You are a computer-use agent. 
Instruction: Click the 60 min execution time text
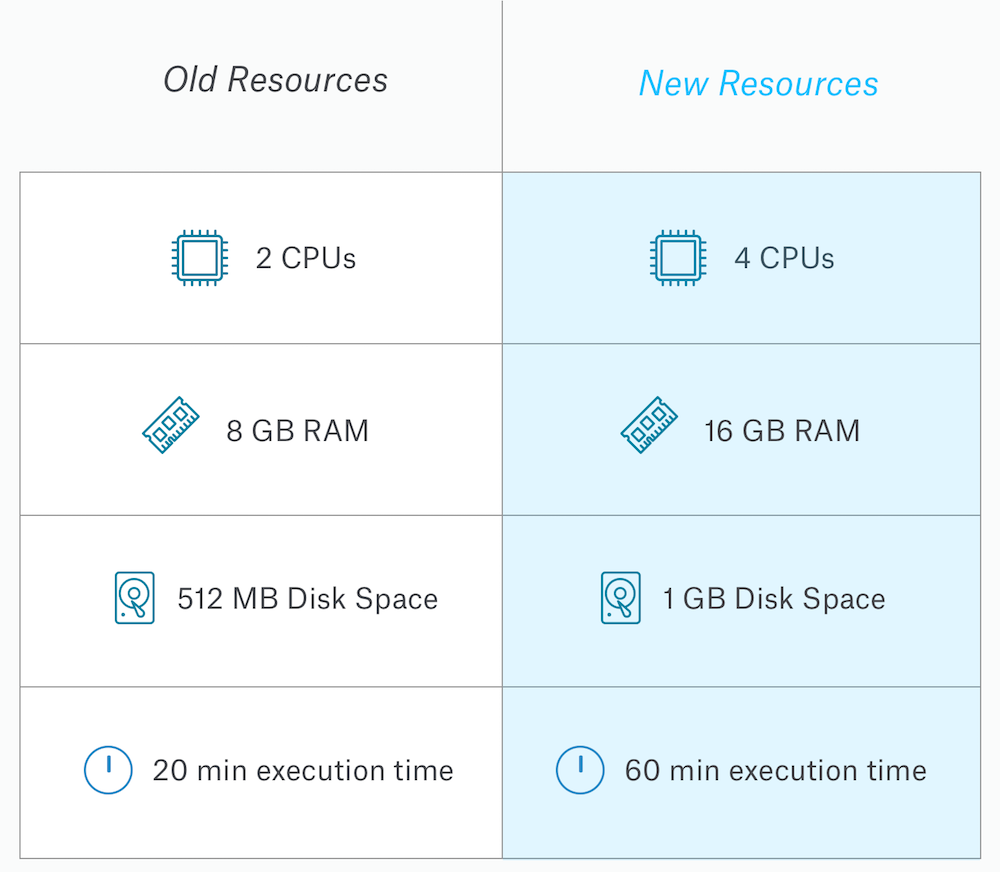pyautogui.click(x=775, y=771)
